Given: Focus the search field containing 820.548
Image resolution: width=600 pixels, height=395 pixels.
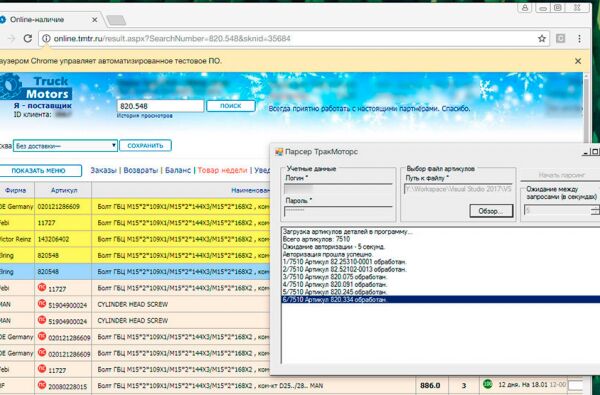Looking at the screenshot, I should (160, 106).
